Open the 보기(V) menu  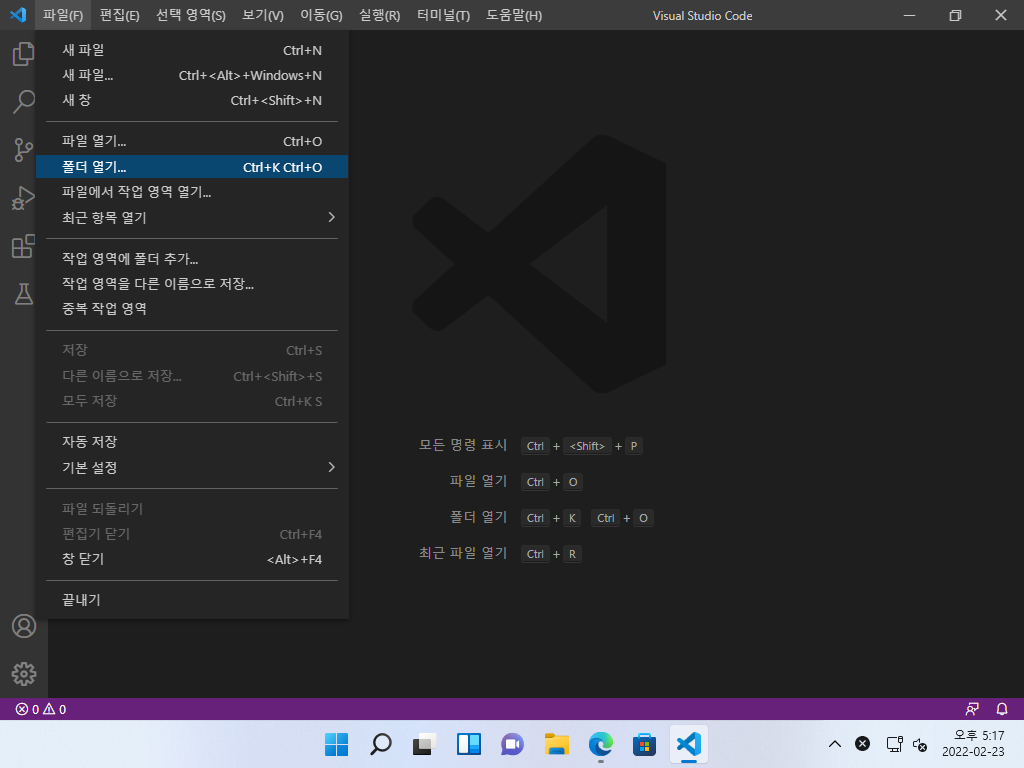pyautogui.click(x=263, y=15)
